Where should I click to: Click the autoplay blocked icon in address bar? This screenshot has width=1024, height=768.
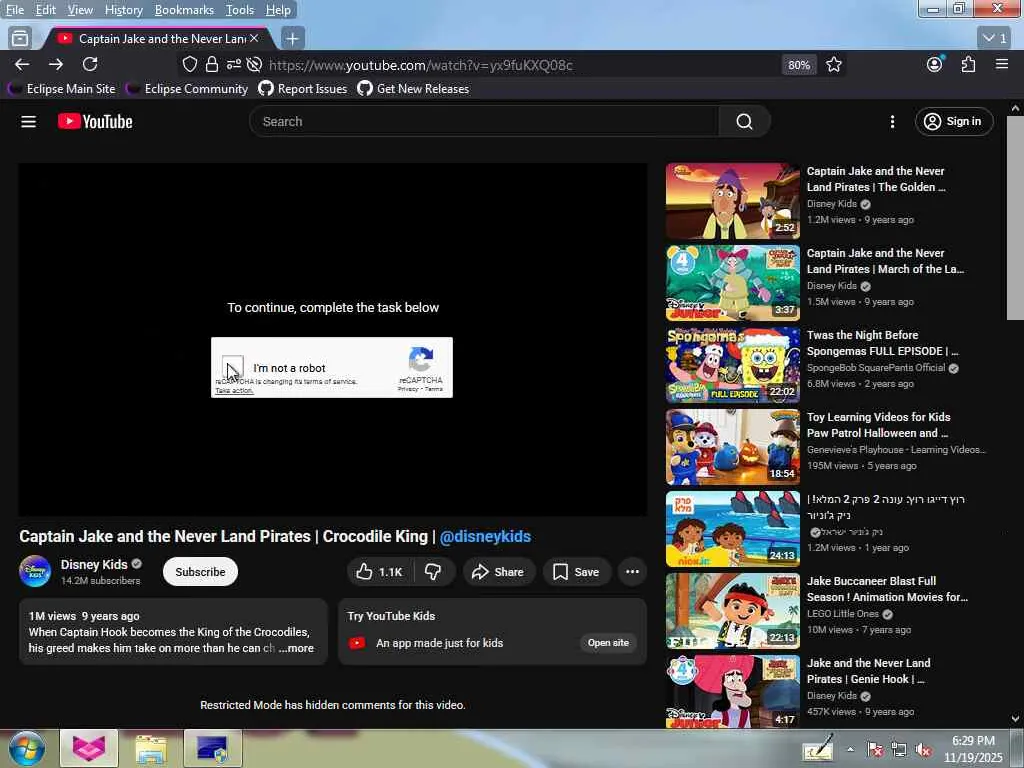point(255,64)
